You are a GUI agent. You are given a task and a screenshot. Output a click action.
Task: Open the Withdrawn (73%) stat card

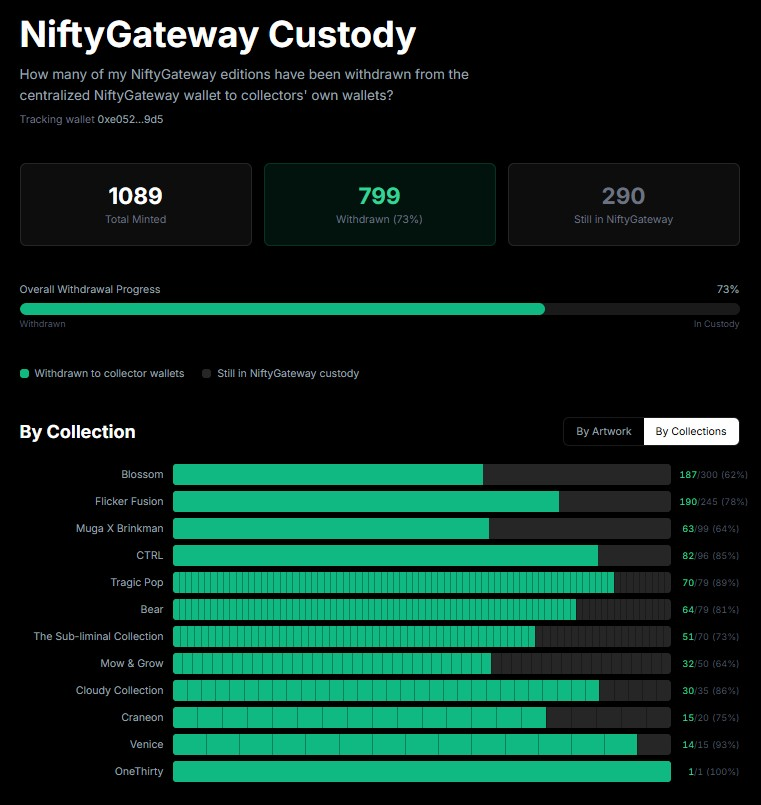[x=380, y=204]
